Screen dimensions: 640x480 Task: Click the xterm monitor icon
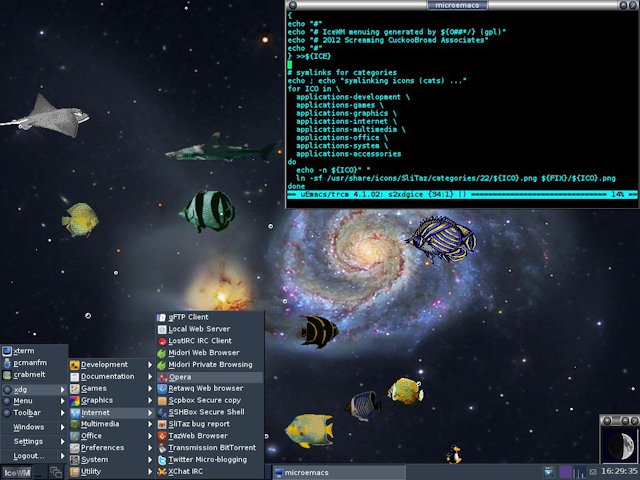pos(7,351)
